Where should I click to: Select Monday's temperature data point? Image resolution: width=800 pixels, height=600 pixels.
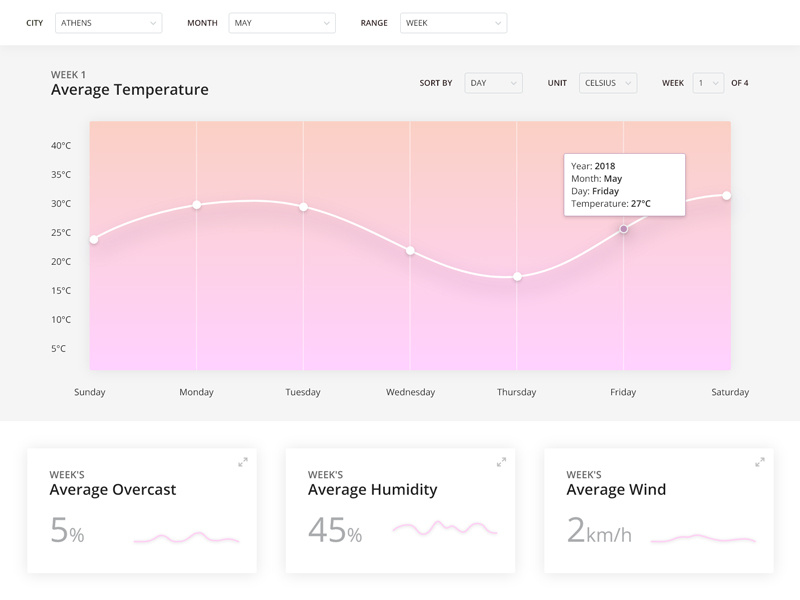tap(196, 205)
